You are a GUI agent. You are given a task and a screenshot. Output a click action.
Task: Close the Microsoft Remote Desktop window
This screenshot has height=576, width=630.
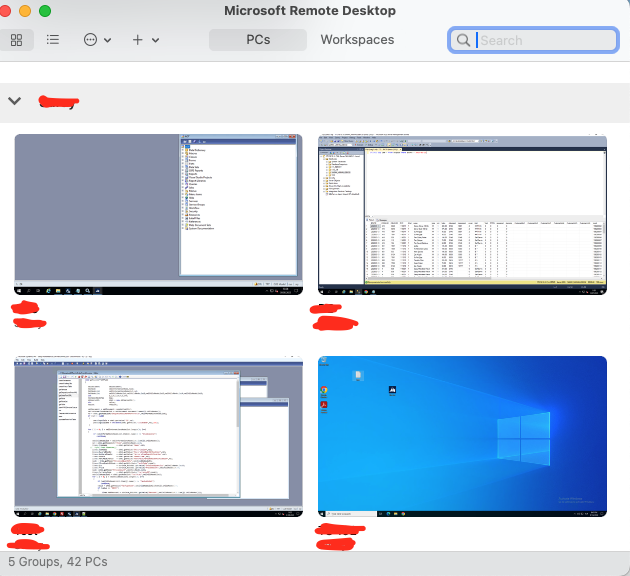click(x=9, y=10)
